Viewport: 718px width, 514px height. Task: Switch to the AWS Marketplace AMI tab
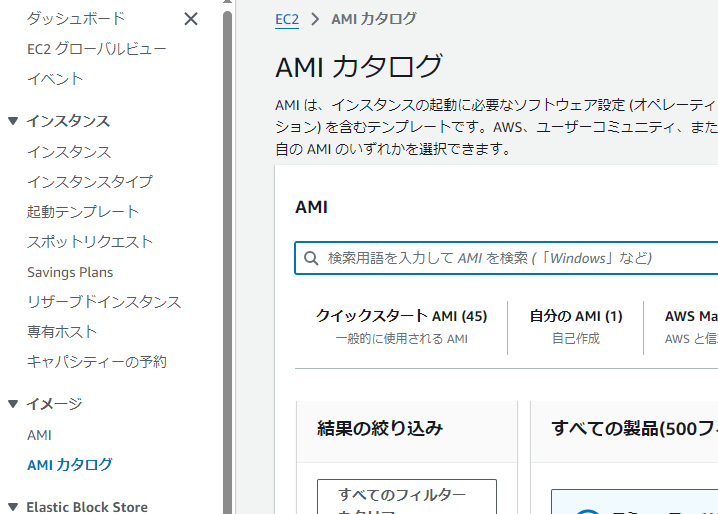[691, 327]
